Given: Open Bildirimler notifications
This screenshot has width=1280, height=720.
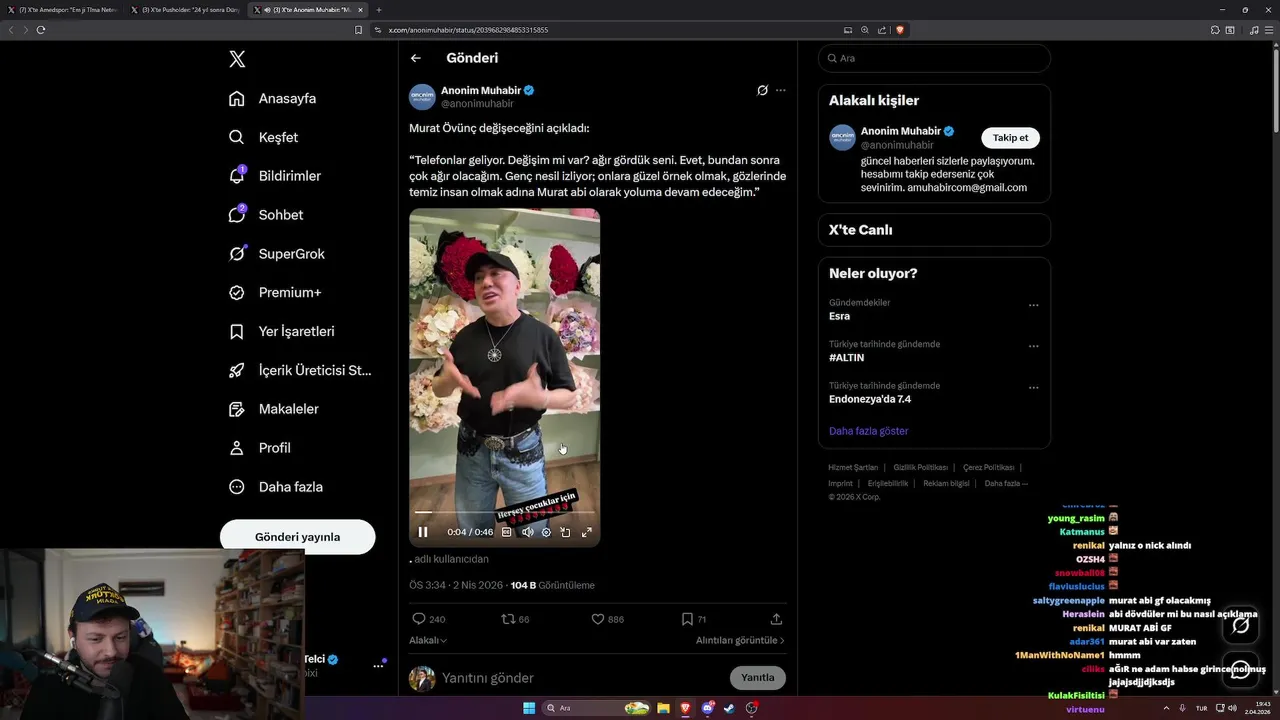Looking at the screenshot, I should [275, 176].
